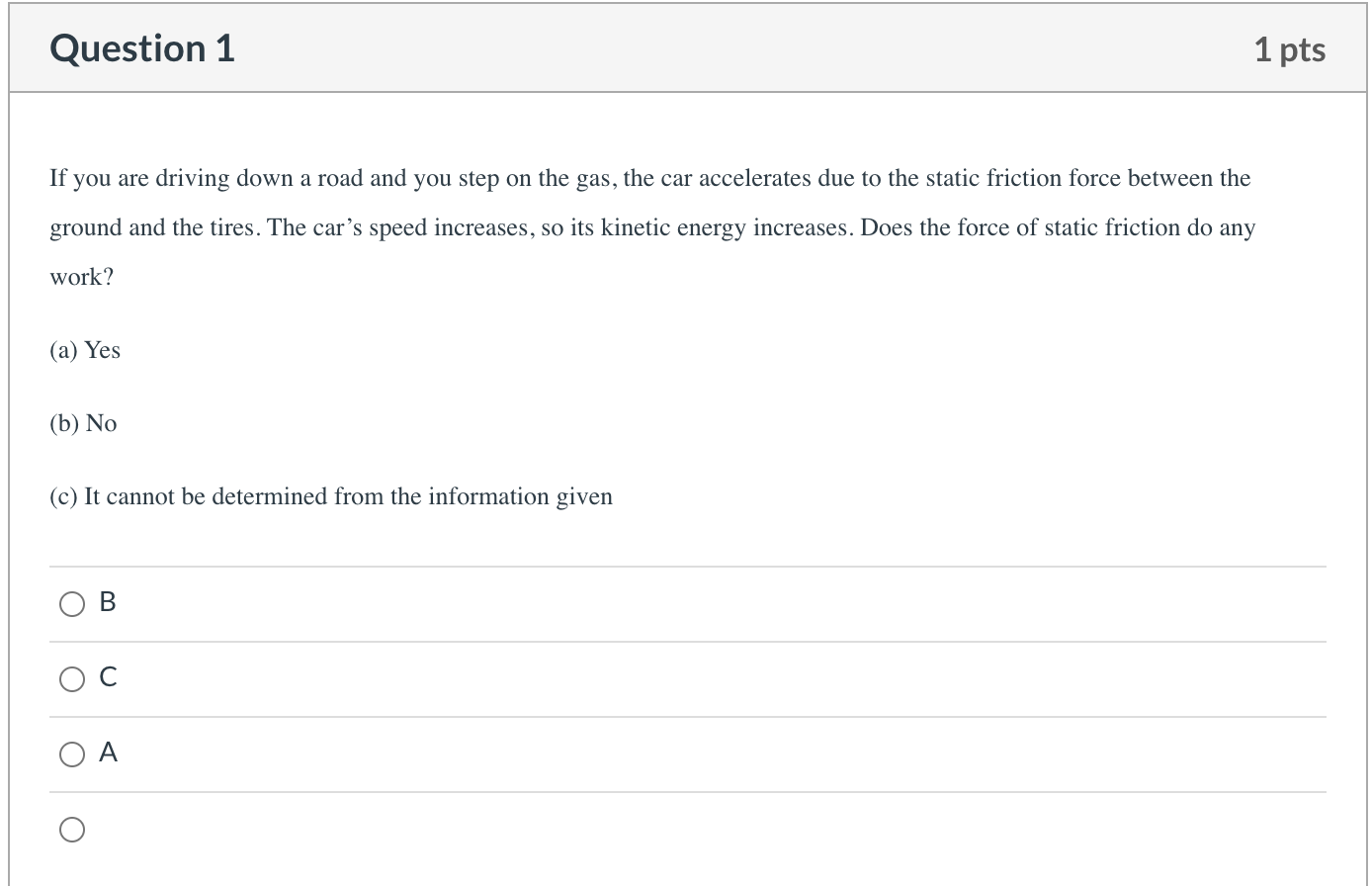The width and height of the screenshot is (1372, 886).
Task: Click the 1 pts points label
Action: 1290,49
